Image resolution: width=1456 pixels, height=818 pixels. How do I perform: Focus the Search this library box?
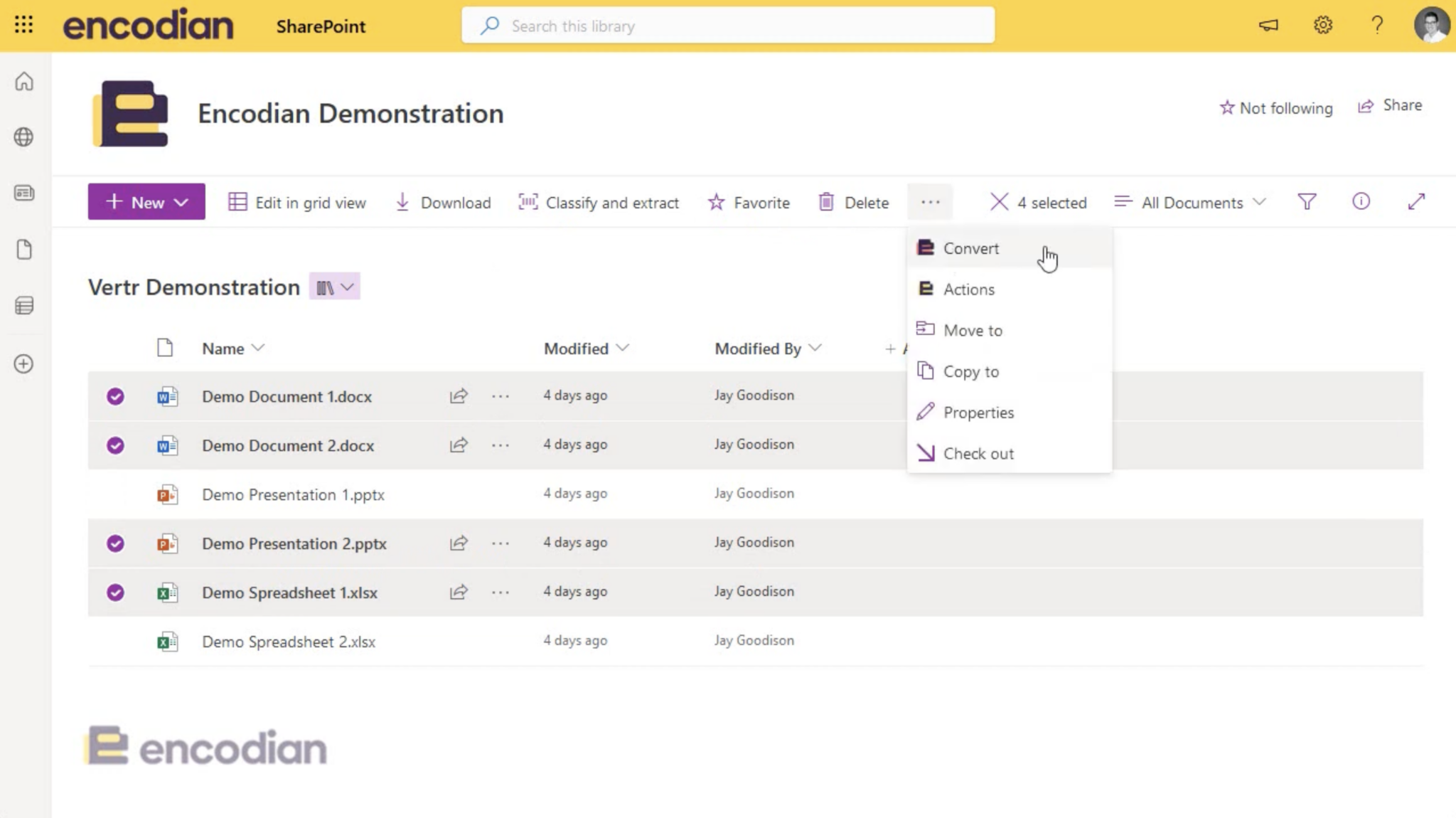pos(728,26)
